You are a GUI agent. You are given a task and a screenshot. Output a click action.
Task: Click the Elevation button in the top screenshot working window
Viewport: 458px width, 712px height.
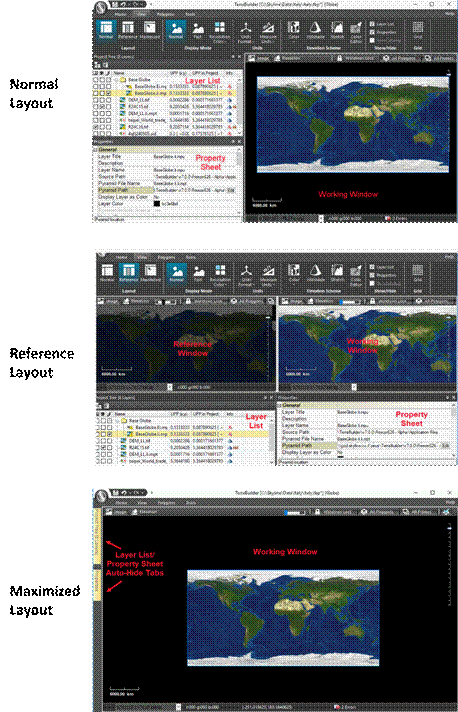coord(286,58)
